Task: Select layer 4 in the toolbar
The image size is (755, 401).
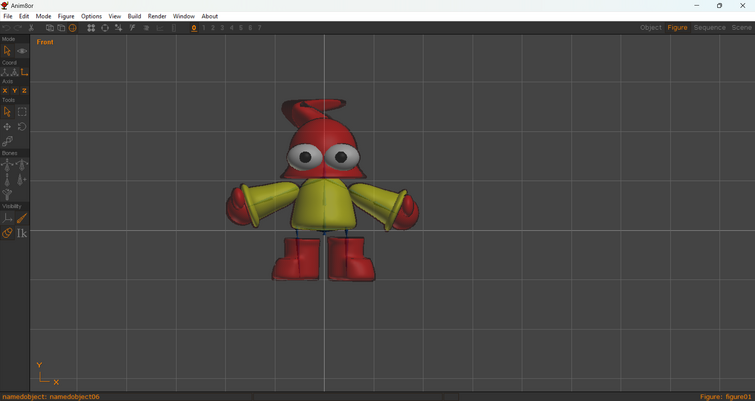Action: point(232,28)
